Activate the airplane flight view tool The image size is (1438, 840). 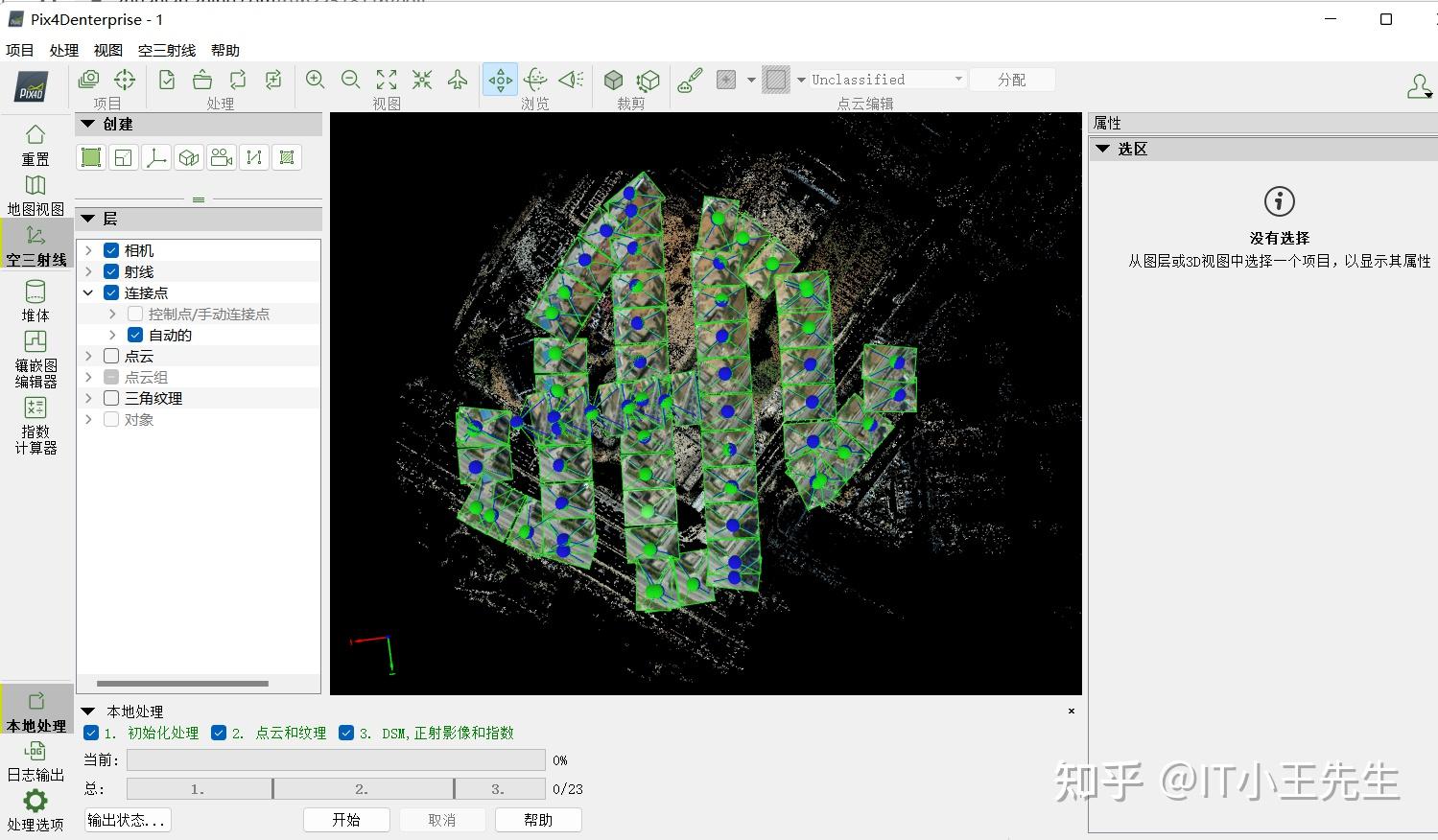(458, 80)
